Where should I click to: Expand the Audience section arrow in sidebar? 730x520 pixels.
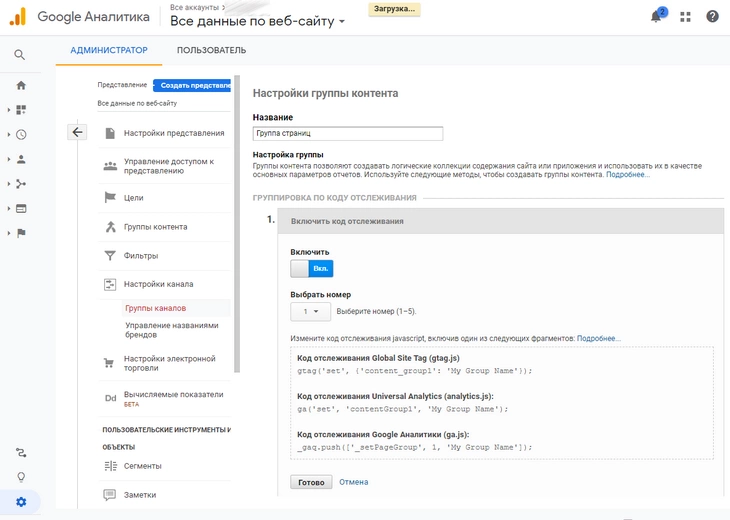pos(8,159)
